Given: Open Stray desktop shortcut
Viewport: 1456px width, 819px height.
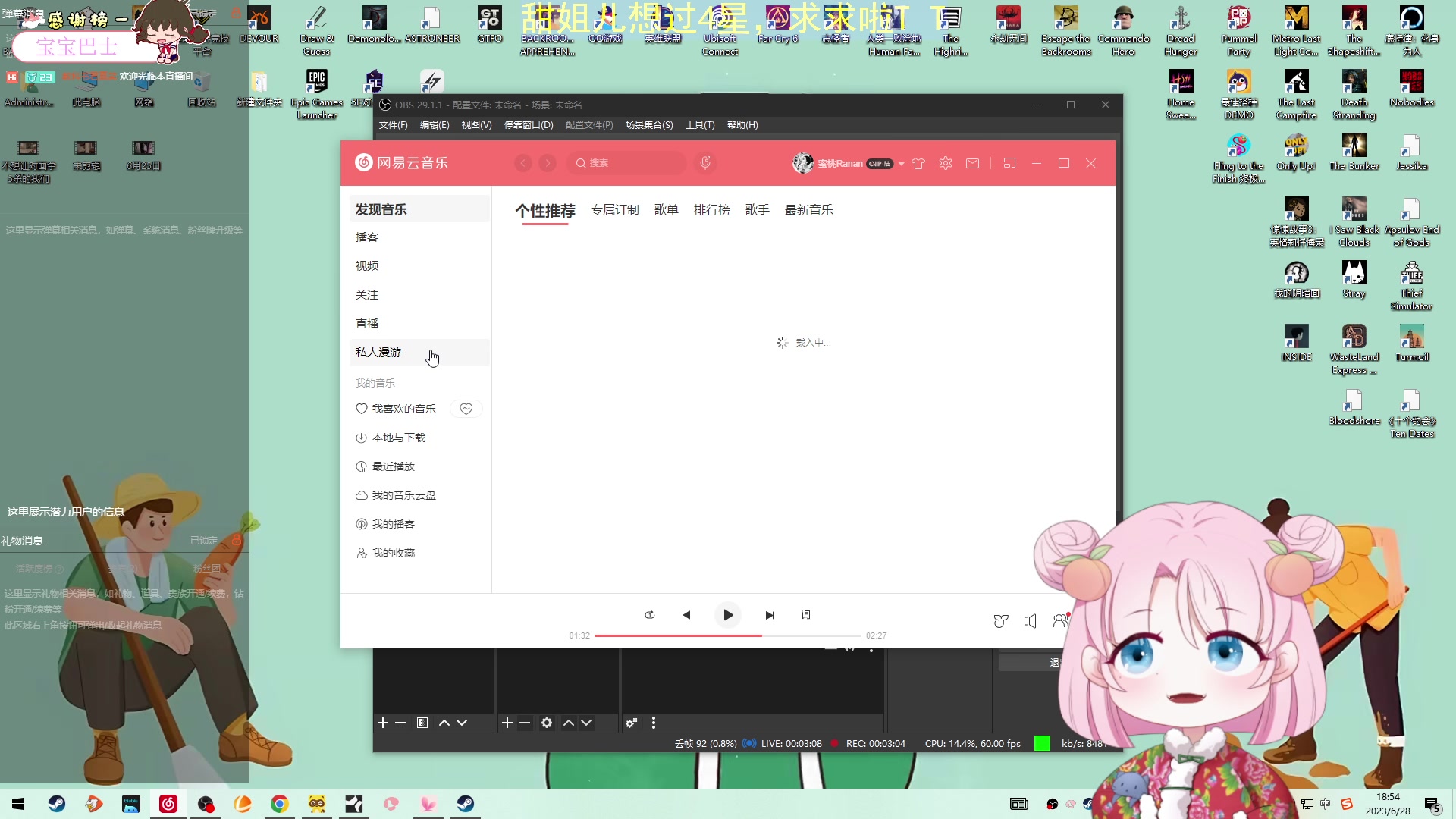Looking at the screenshot, I should pyautogui.click(x=1354, y=279).
